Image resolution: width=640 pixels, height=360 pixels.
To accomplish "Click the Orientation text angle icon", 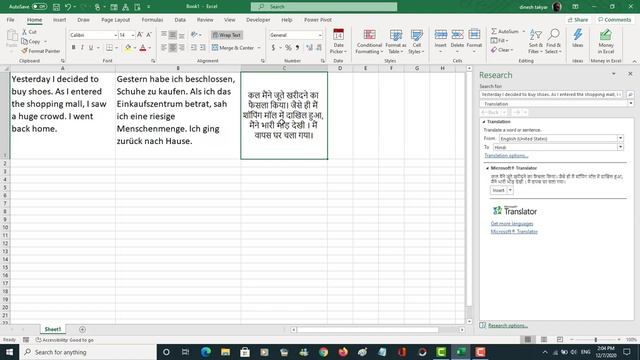I will [194, 35].
